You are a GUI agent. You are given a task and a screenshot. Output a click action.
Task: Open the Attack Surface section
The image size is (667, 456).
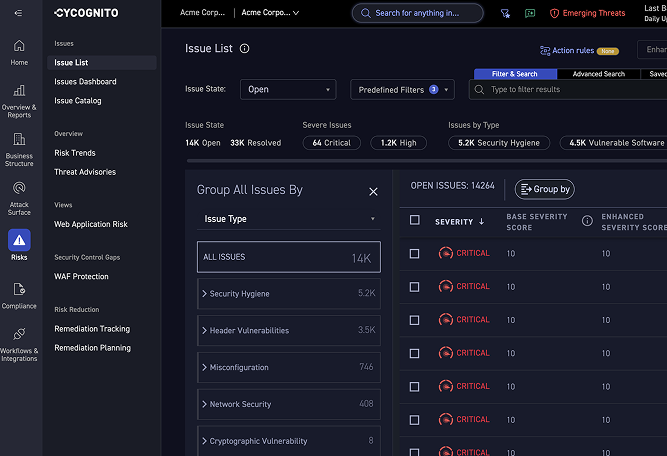pyautogui.click(x=19, y=194)
